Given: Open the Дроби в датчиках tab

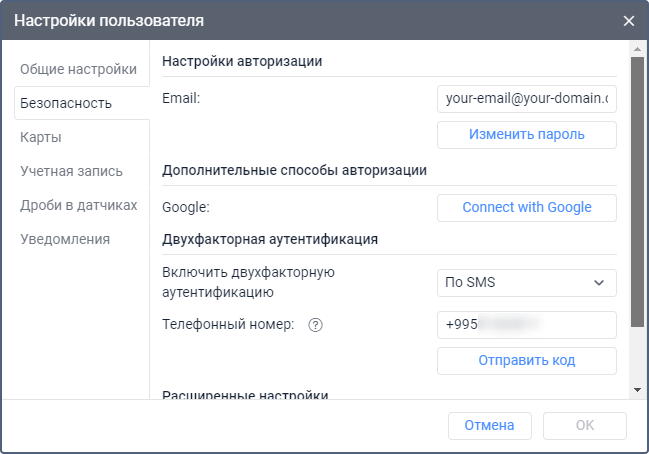Looking at the screenshot, I should click(x=78, y=205).
